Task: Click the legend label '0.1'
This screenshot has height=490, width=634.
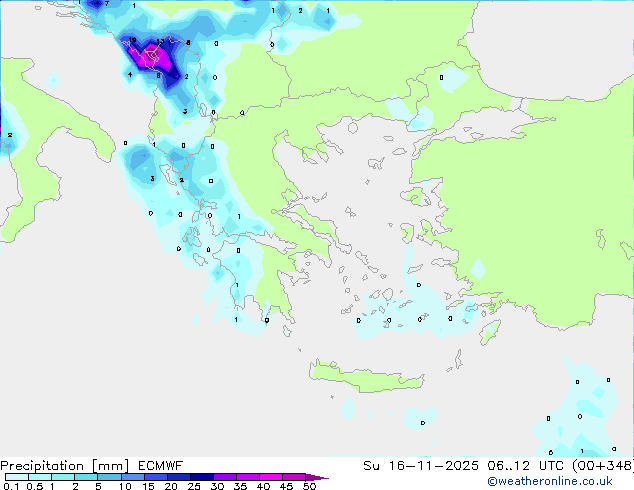Action: click(11, 486)
